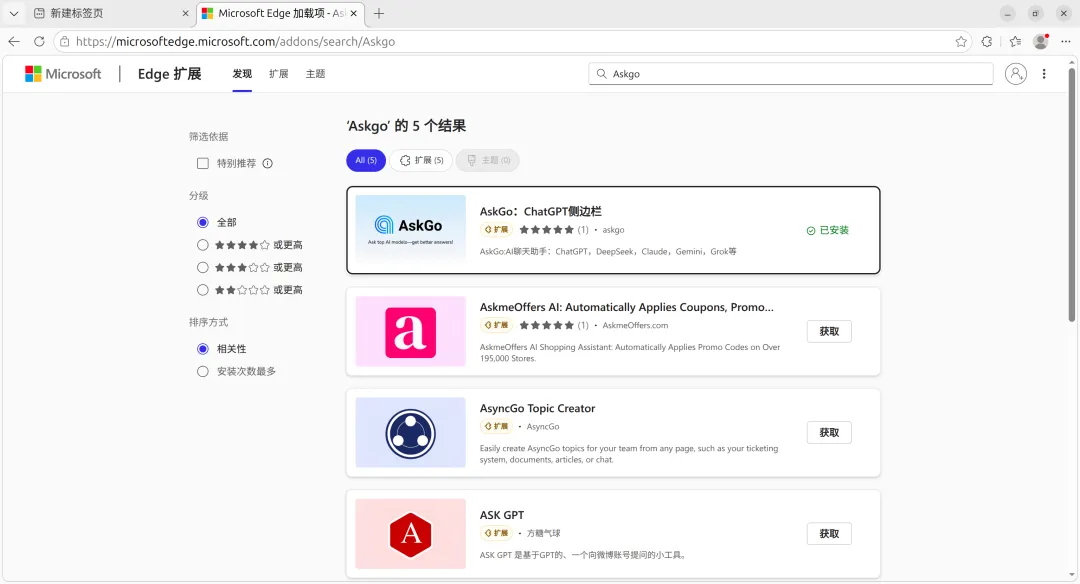Switch to the 新建标签页 tab
This screenshot has width=1080, height=584.
[x=111, y=13]
